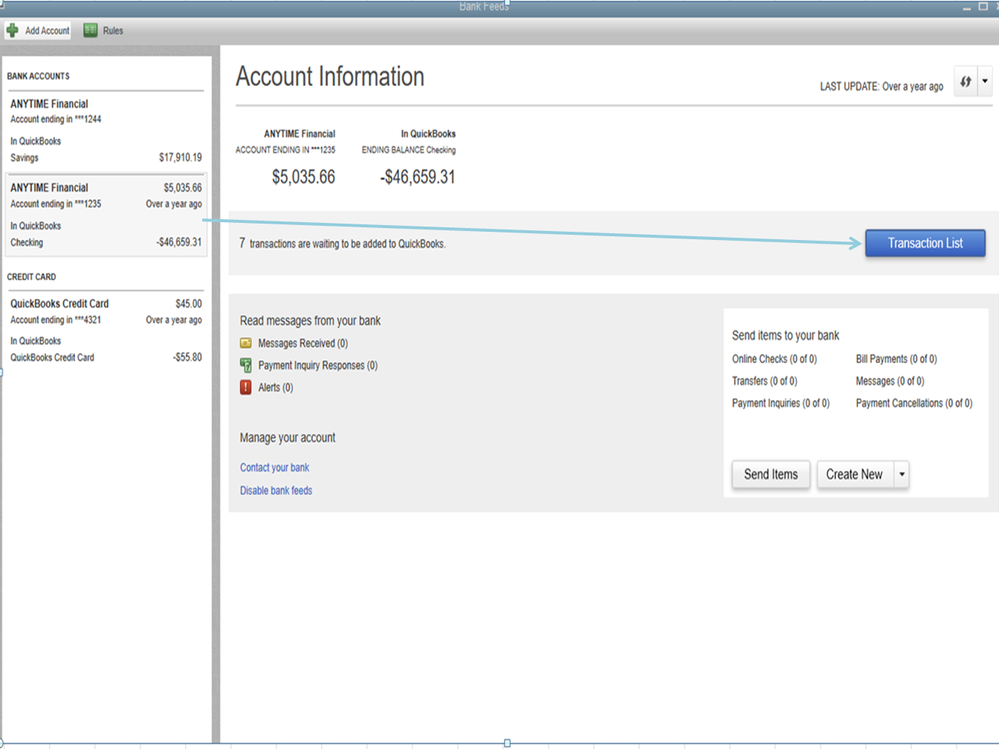Screen dimensions: 999x749
Task: Click Bill Payments (0 of 0)
Action: click(896, 359)
